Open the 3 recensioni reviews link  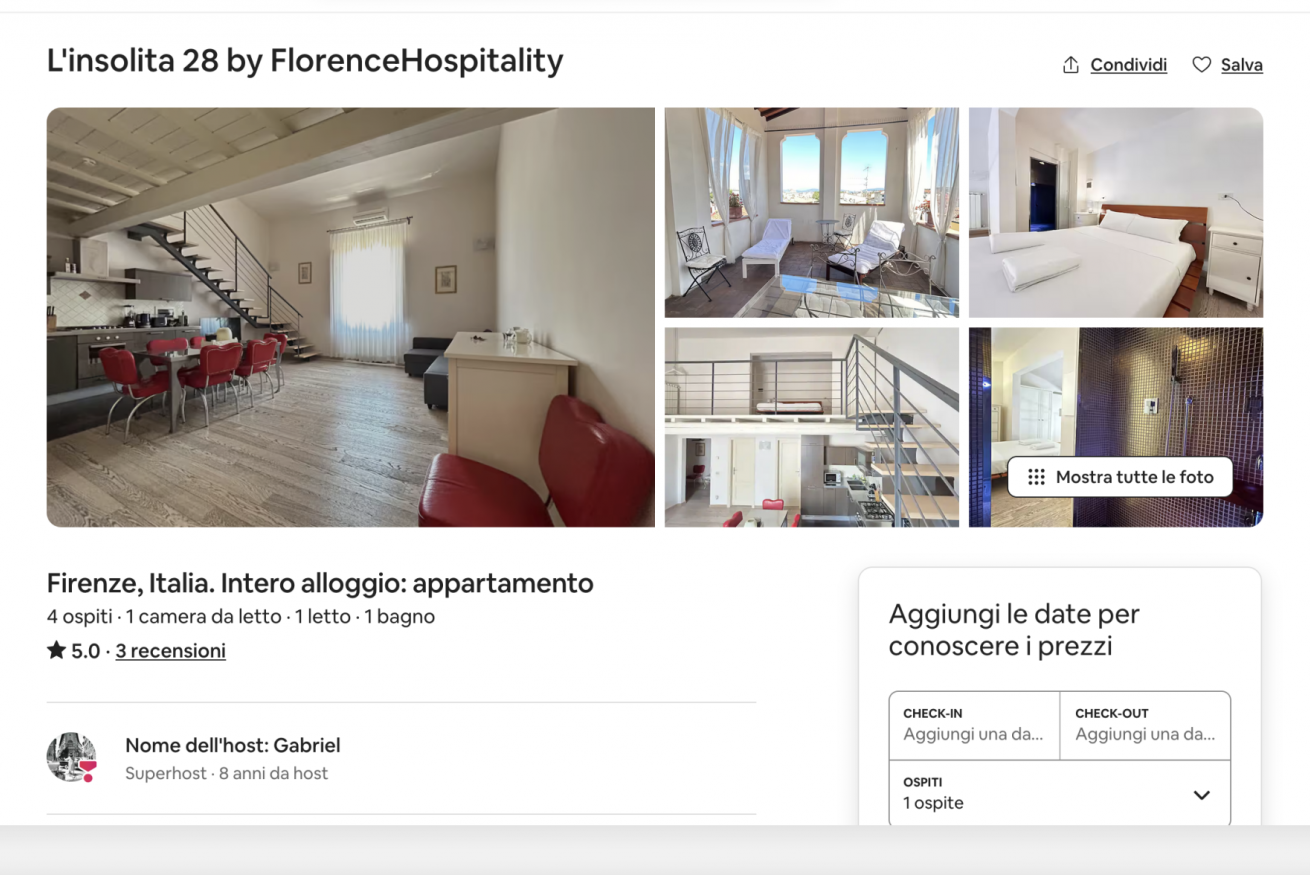171,651
